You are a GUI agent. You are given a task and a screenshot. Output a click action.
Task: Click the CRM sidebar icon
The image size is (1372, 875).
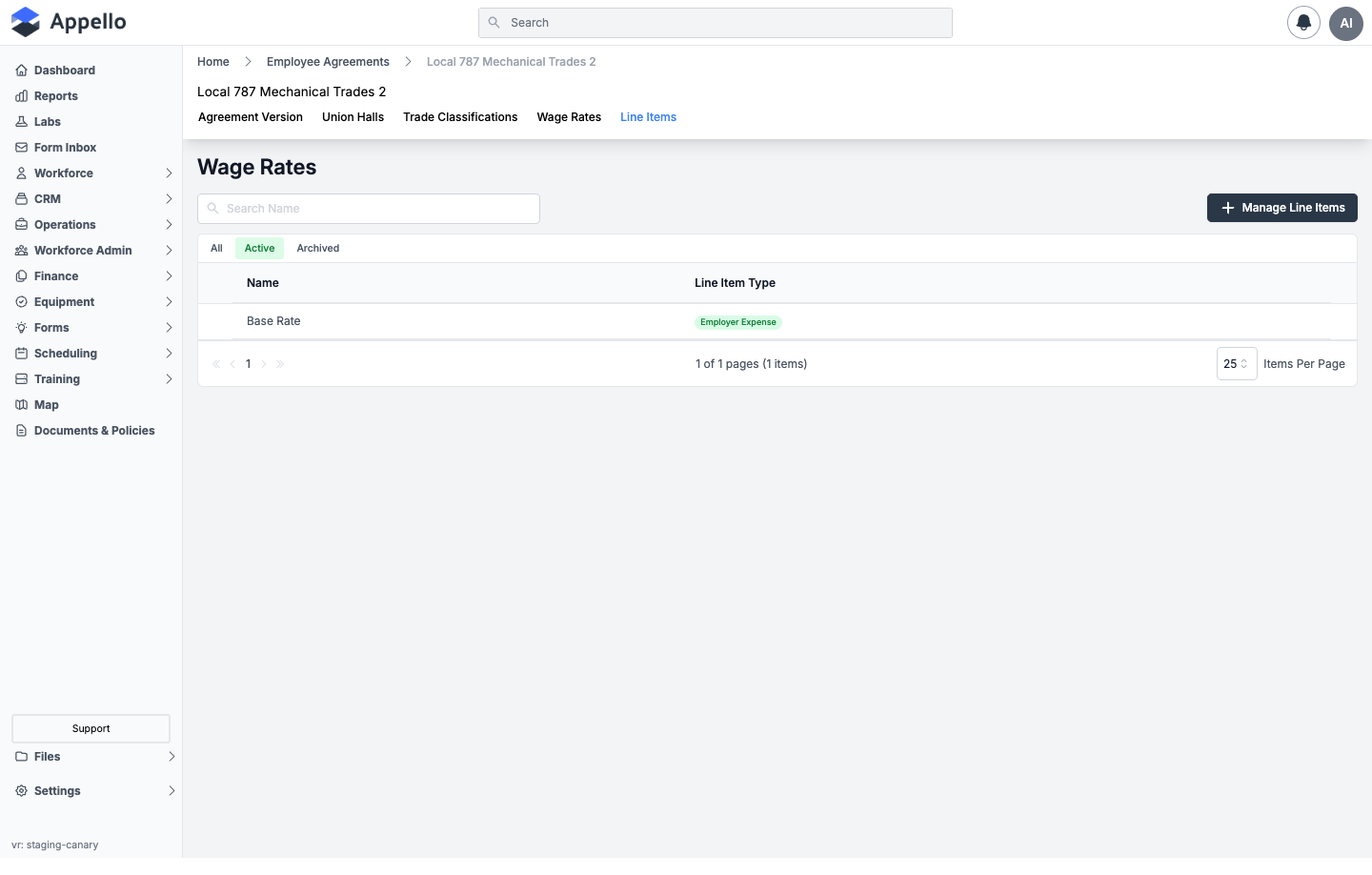[21, 199]
